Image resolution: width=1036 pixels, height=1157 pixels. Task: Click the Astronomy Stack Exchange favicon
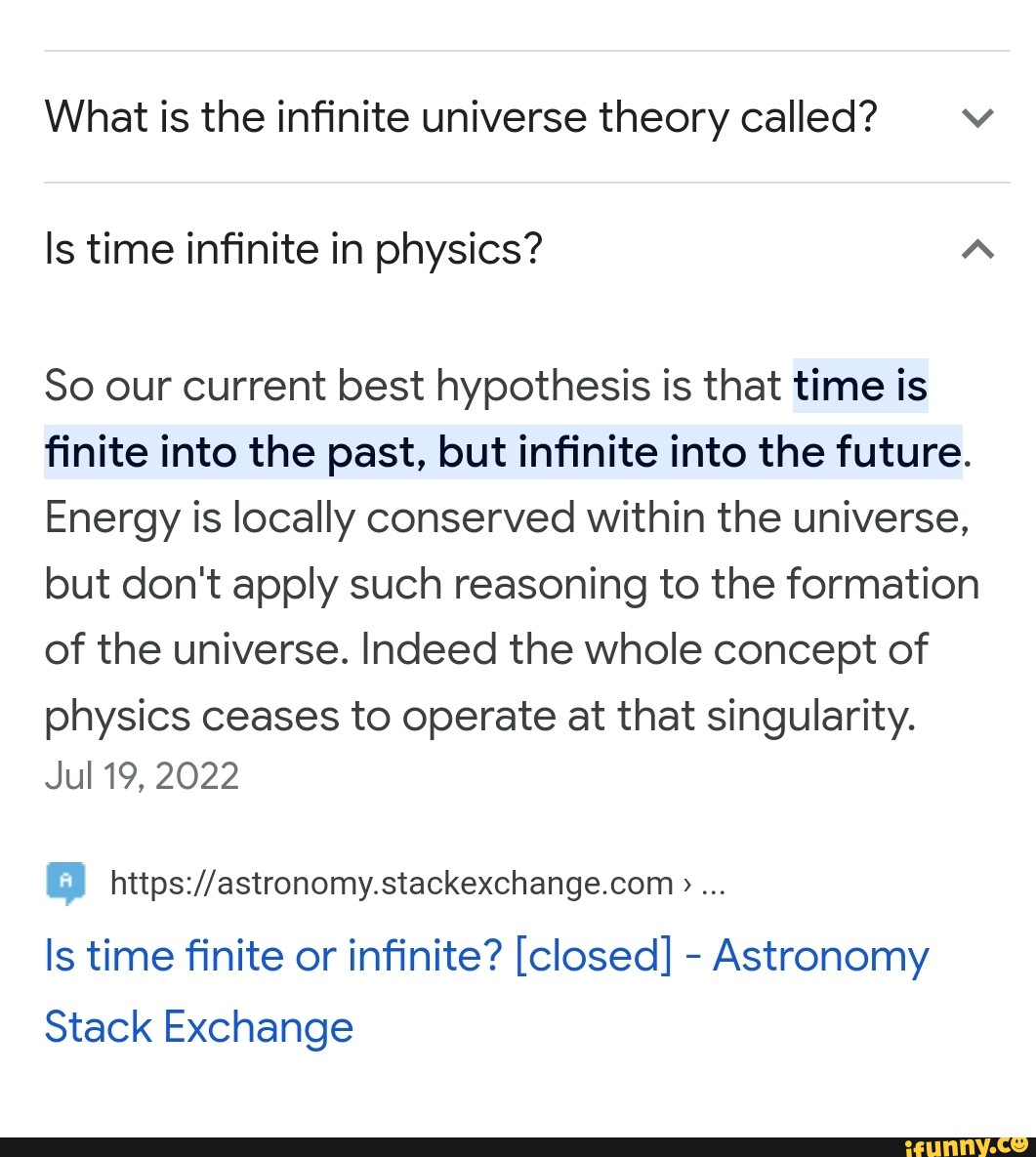[66, 882]
